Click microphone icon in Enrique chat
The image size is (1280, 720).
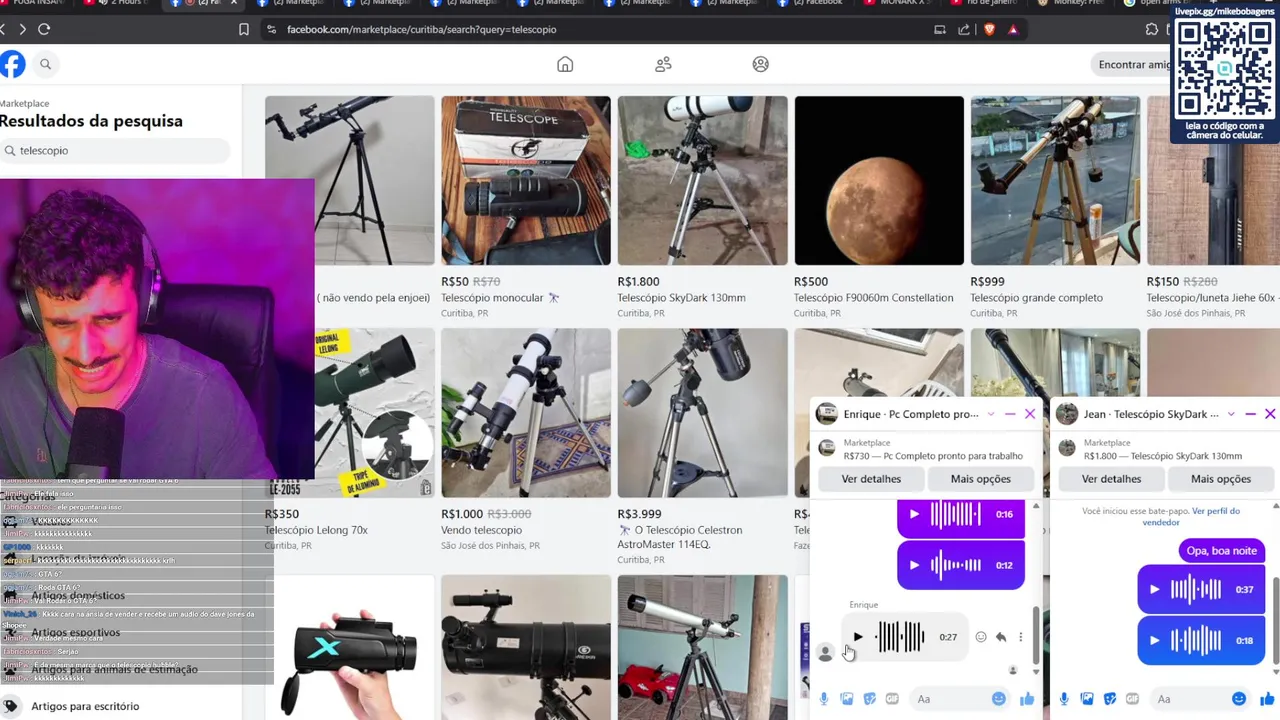[x=824, y=699]
